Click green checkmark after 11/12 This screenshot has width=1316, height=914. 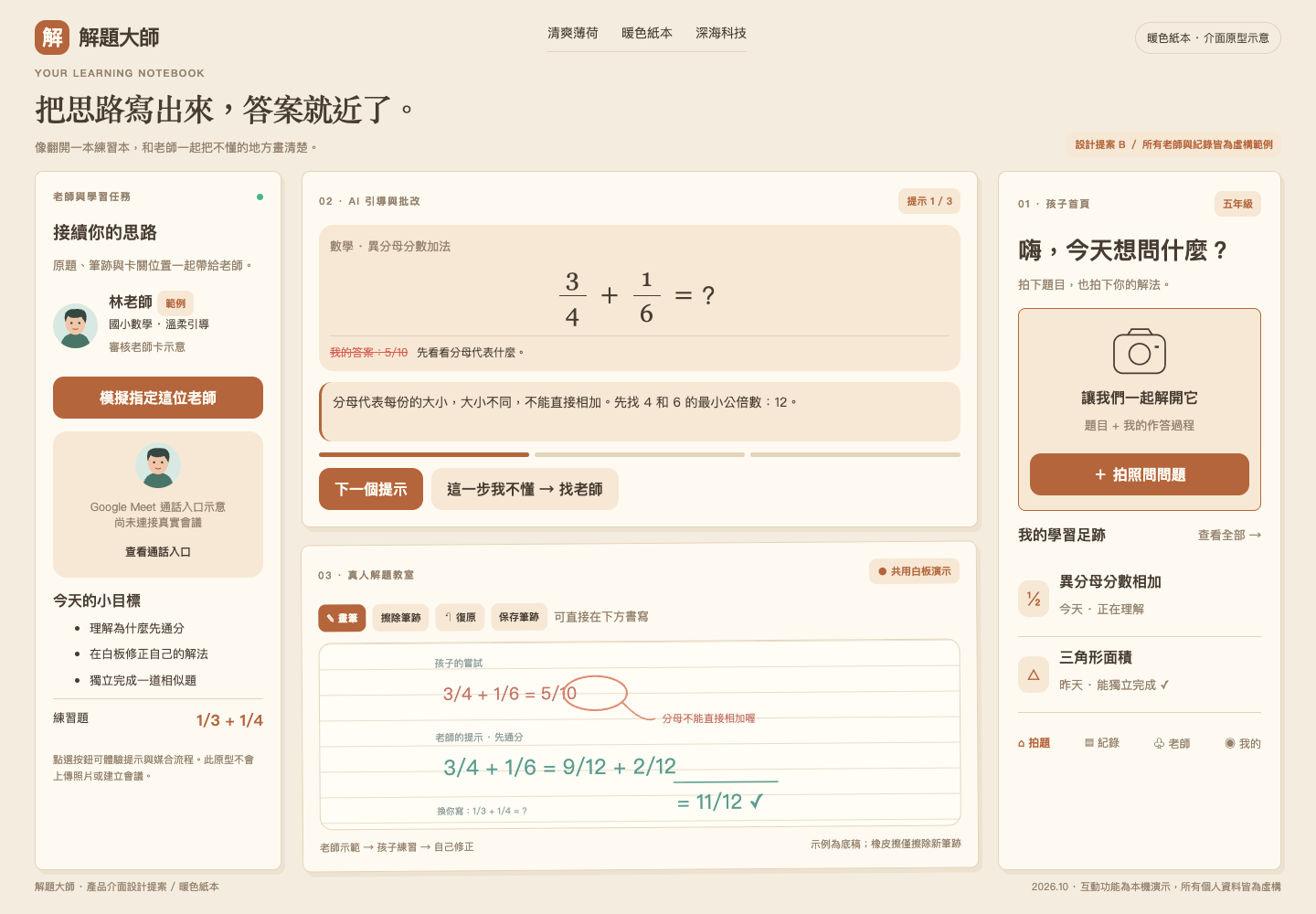[757, 802]
